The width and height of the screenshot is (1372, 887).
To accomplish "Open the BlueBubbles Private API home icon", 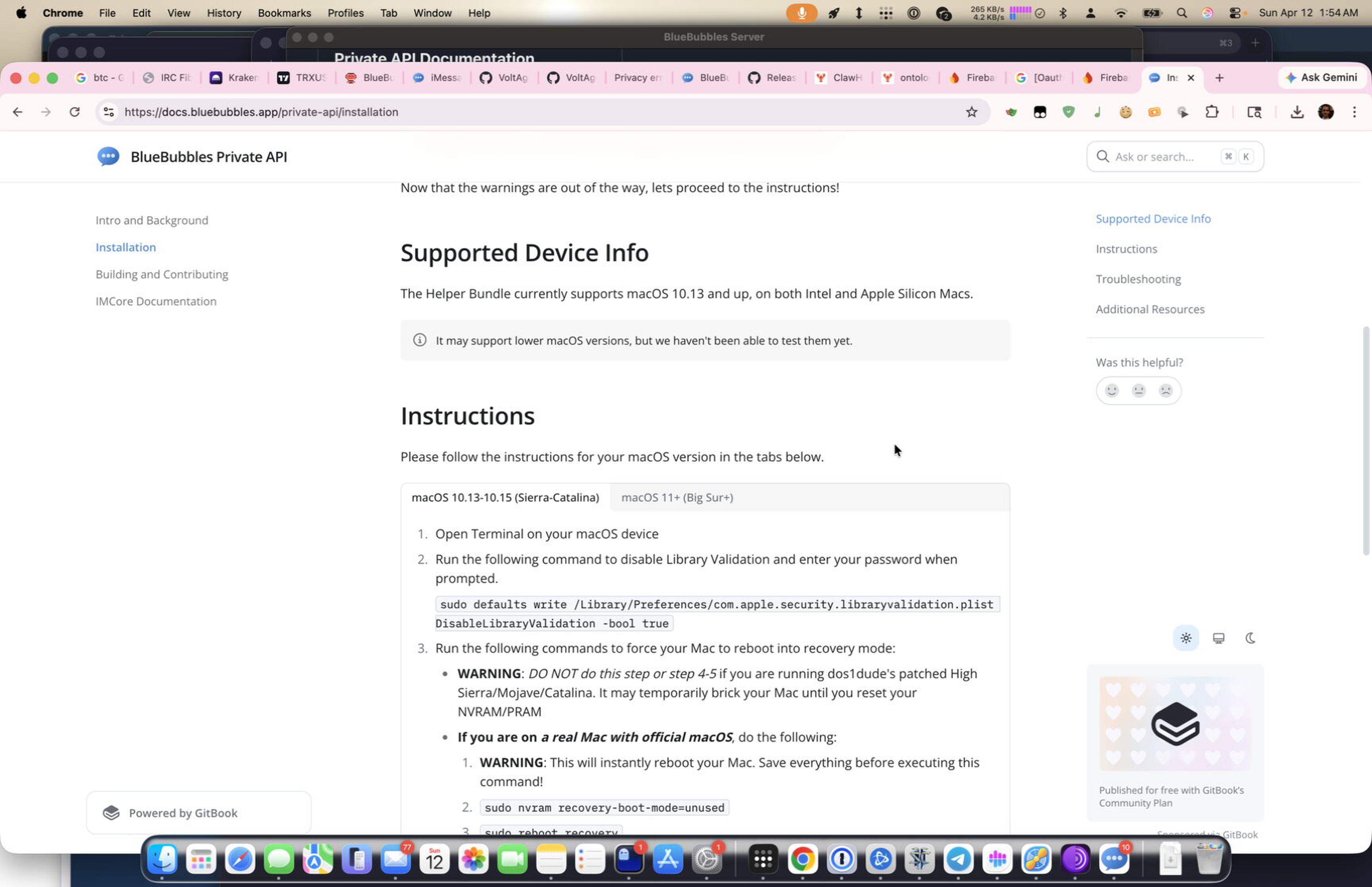I will click(108, 156).
